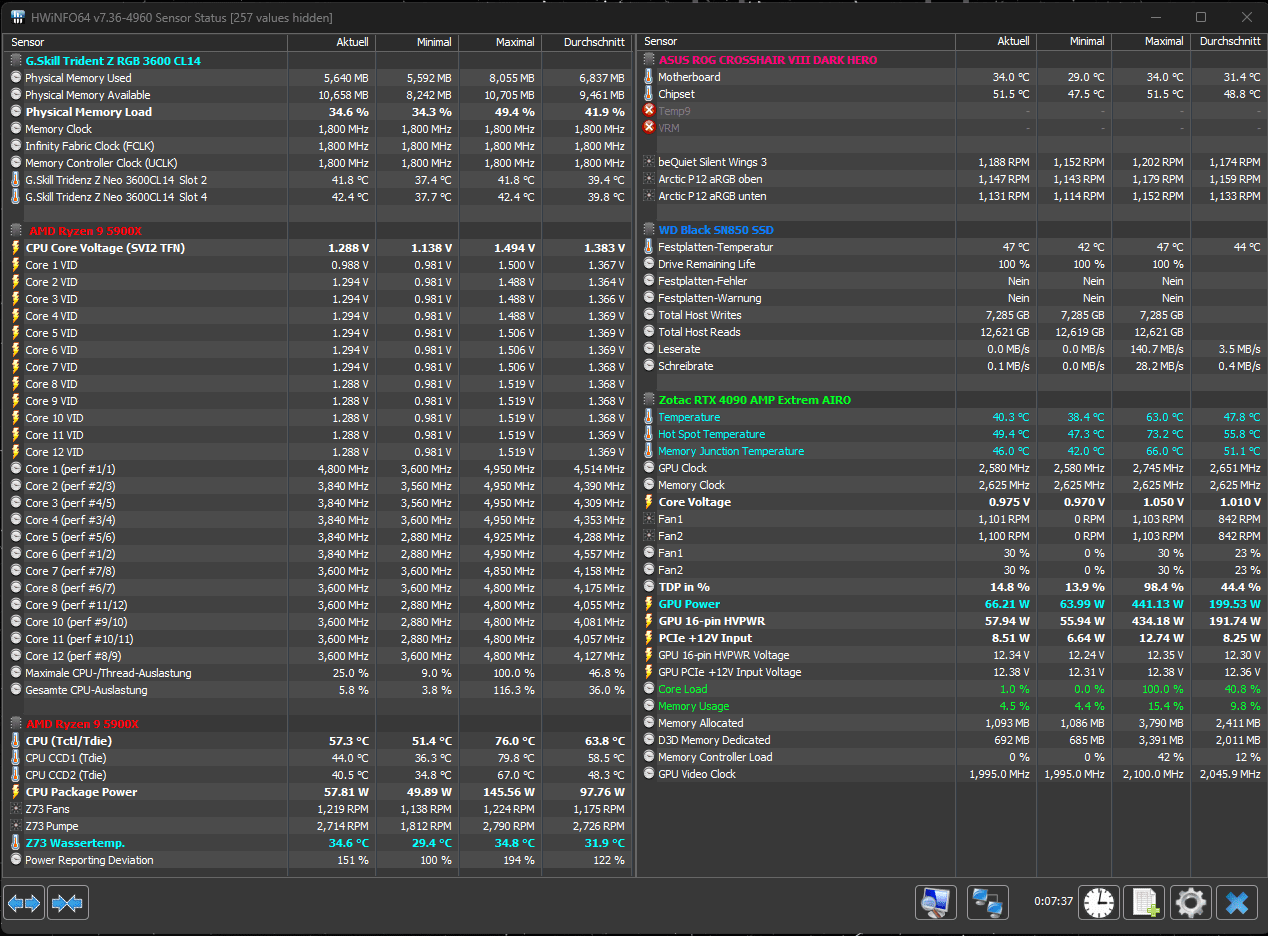Viewport: 1268px width, 936px height.
Task: Click the thermometer icon beside Chipset
Action: tap(649, 94)
